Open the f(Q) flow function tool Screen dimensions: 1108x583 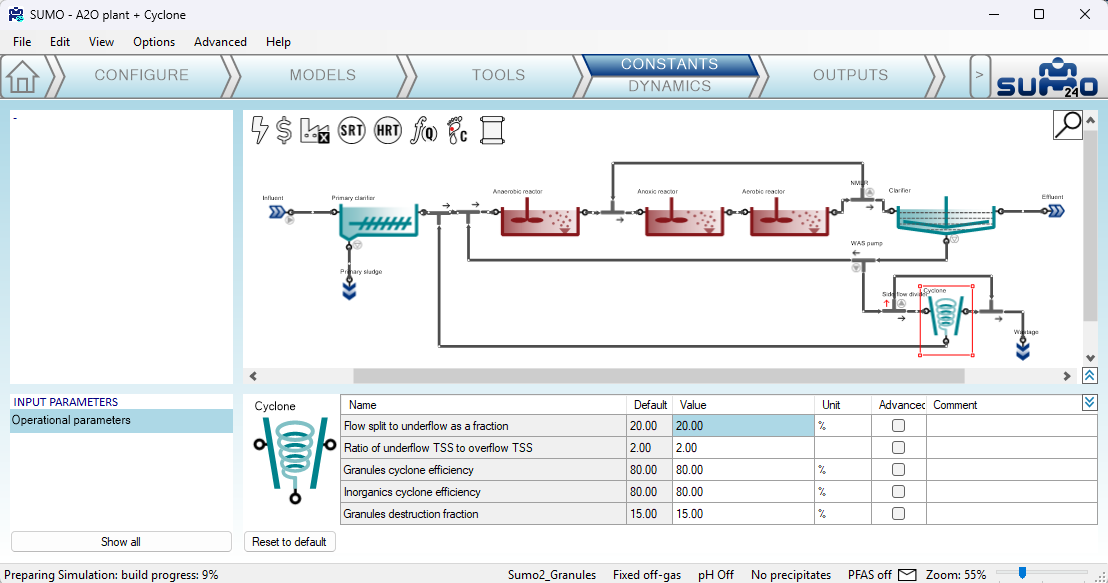pyautogui.click(x=424, y=130)
